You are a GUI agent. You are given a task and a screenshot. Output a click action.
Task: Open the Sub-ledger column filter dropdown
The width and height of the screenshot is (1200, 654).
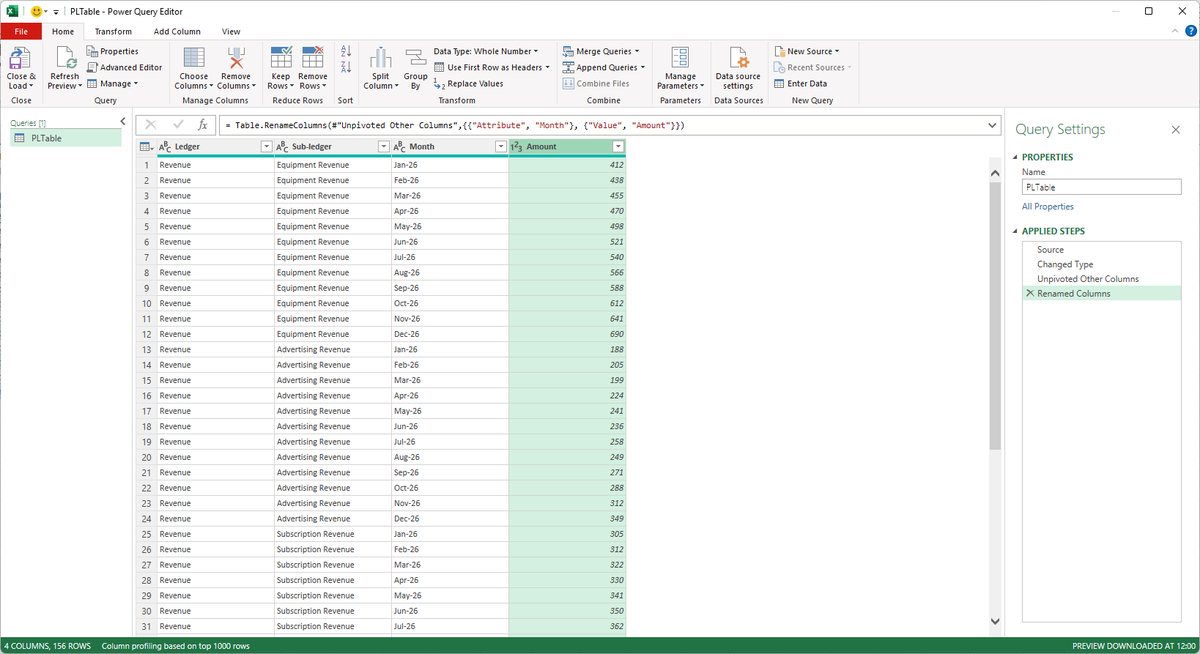coord(383,147)
